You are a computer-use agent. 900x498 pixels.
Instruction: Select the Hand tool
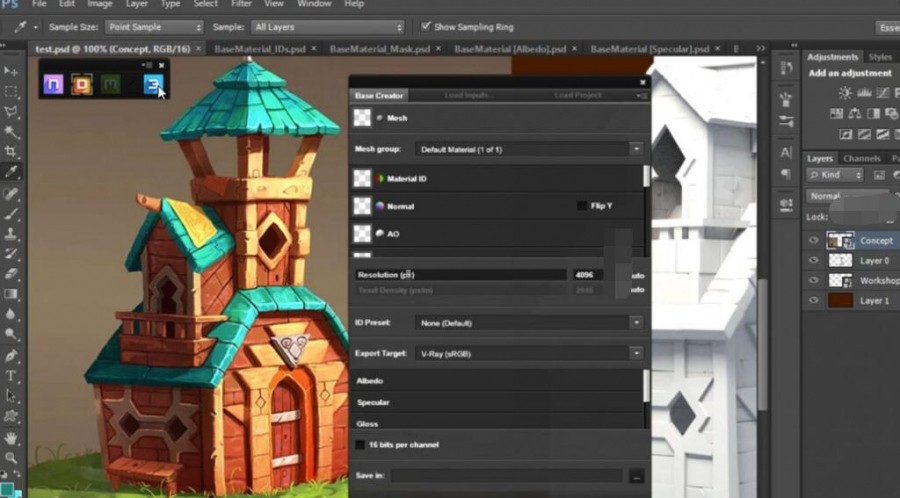(10, 438)
